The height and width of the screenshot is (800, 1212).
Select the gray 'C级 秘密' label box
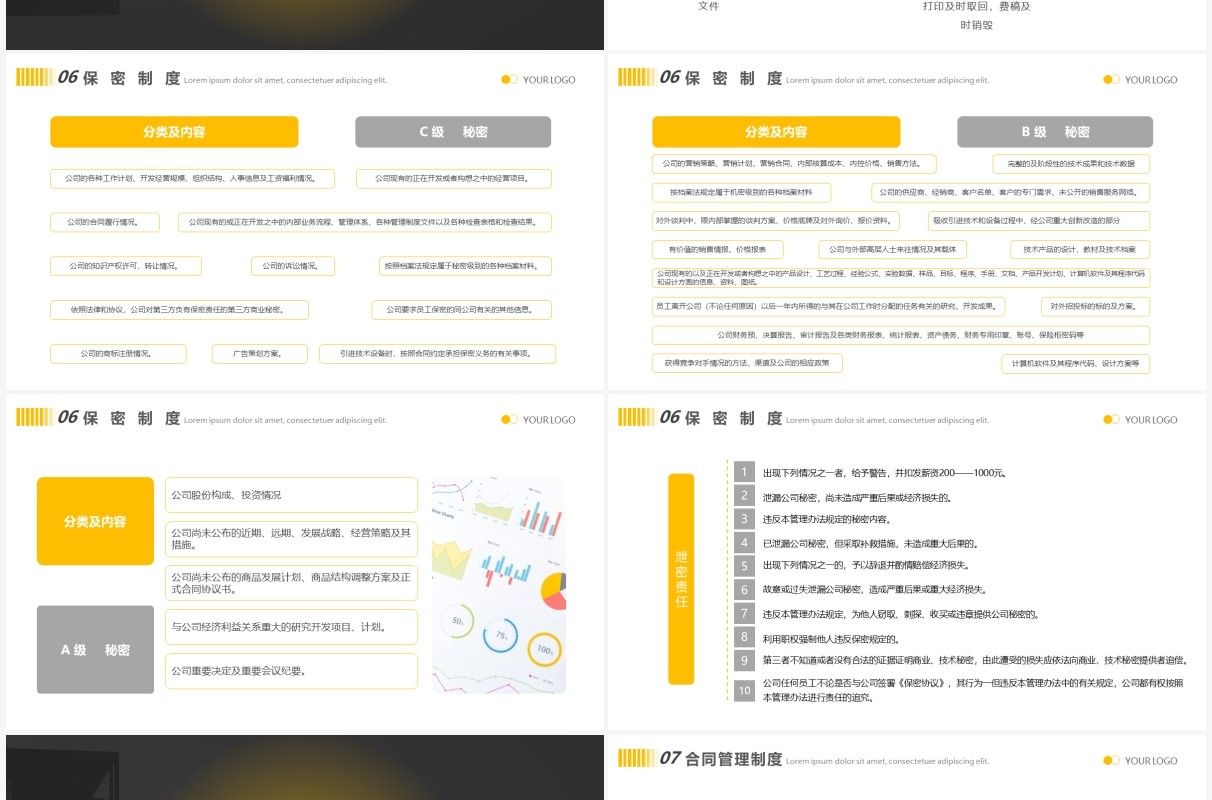pyautogui.click(x=453, y=132)
